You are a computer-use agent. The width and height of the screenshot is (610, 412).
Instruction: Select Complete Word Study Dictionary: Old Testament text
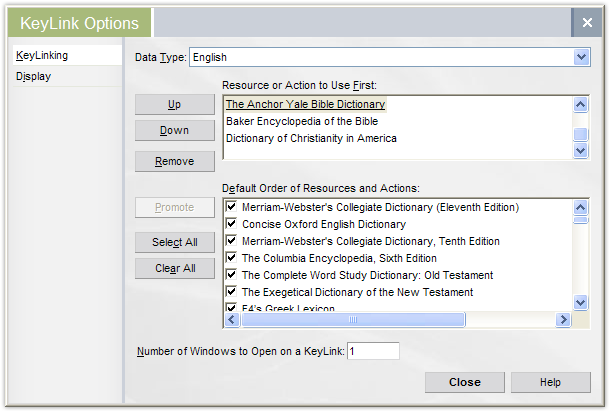coord(367,275)
